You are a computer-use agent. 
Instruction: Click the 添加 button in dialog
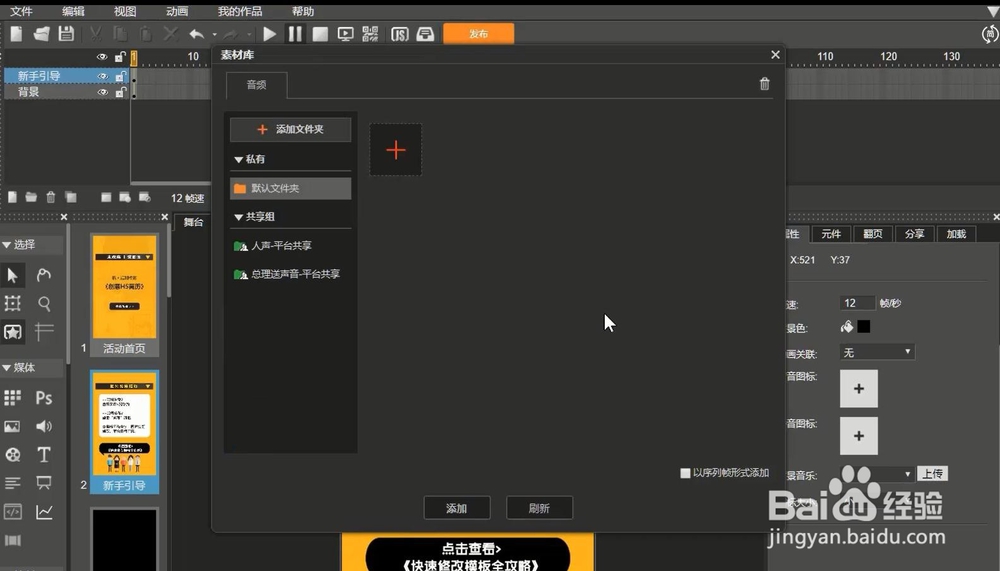[457, 508]
